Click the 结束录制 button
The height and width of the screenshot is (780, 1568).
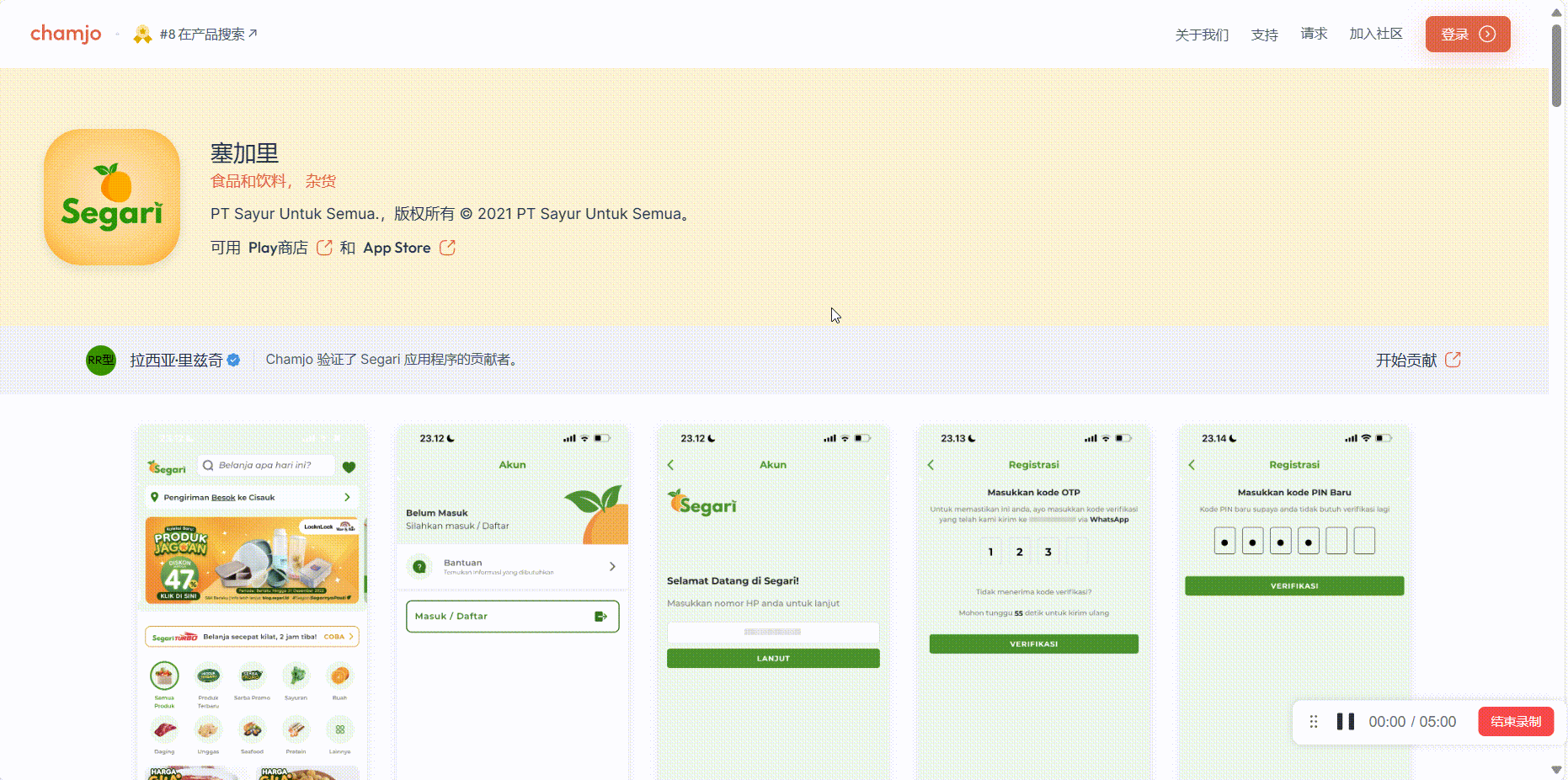pos(1516,722)
